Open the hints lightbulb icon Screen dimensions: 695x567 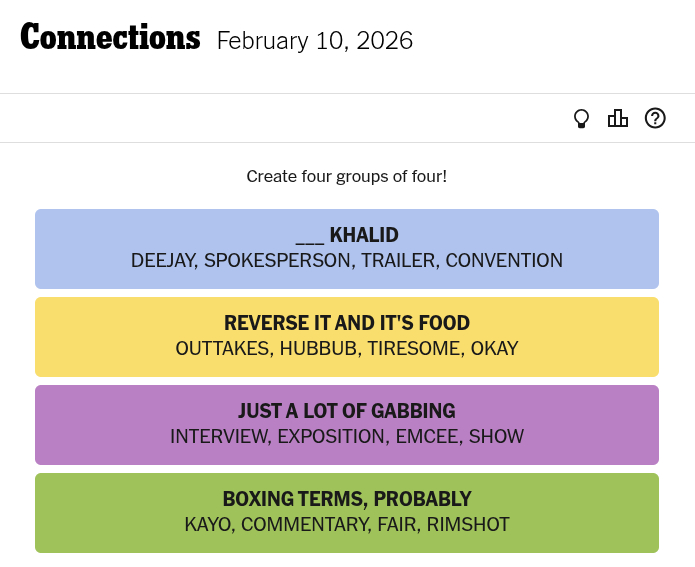pos(581,119)
